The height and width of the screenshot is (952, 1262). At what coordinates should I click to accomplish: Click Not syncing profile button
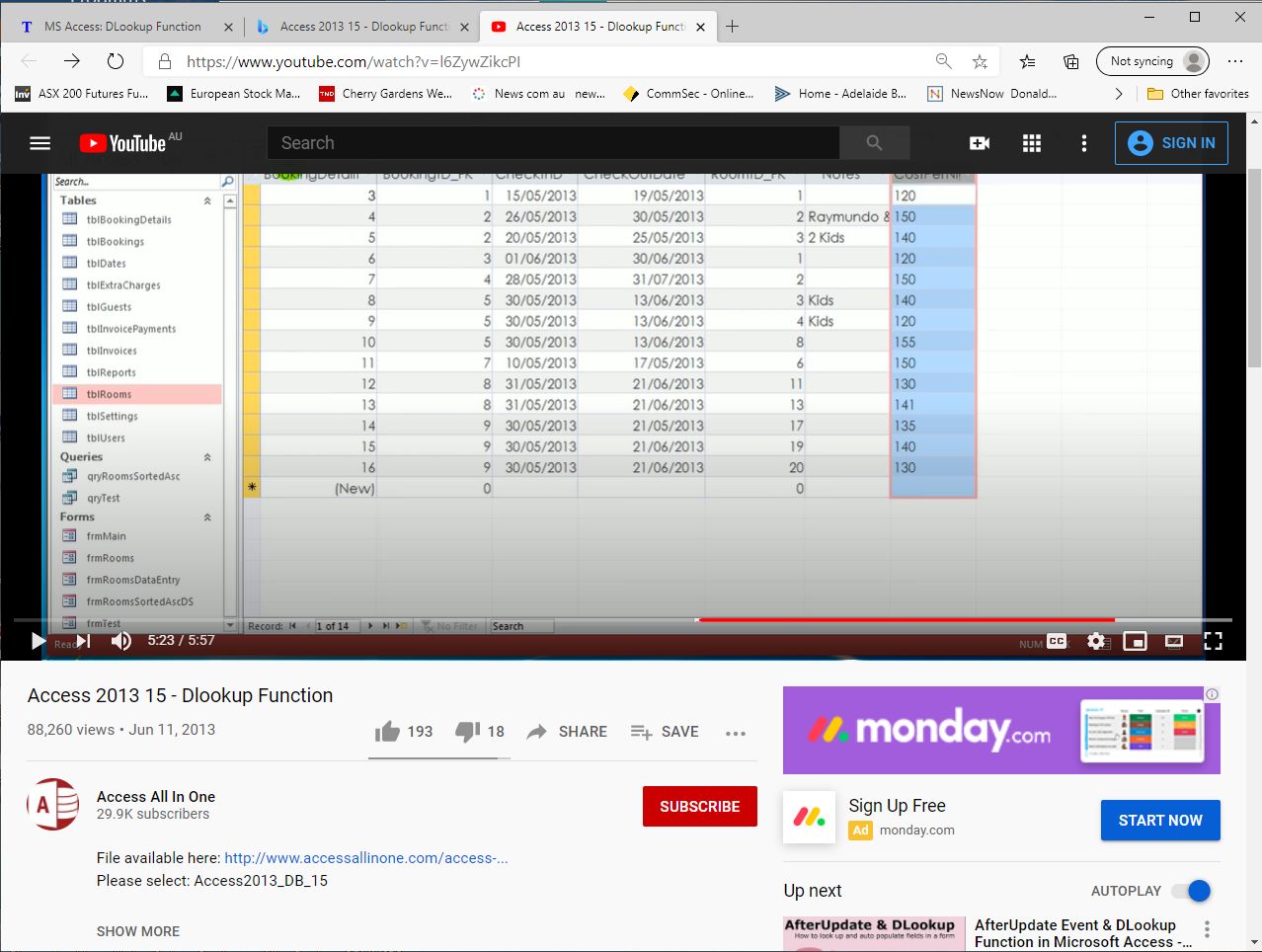pyautogui.click(x=1153, y=61)
